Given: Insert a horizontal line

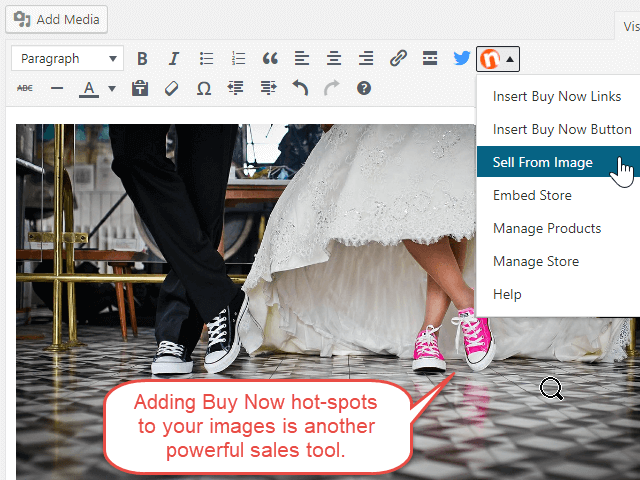Looking at the screenshot, I should pyautogui.click(x=57, y=88).
